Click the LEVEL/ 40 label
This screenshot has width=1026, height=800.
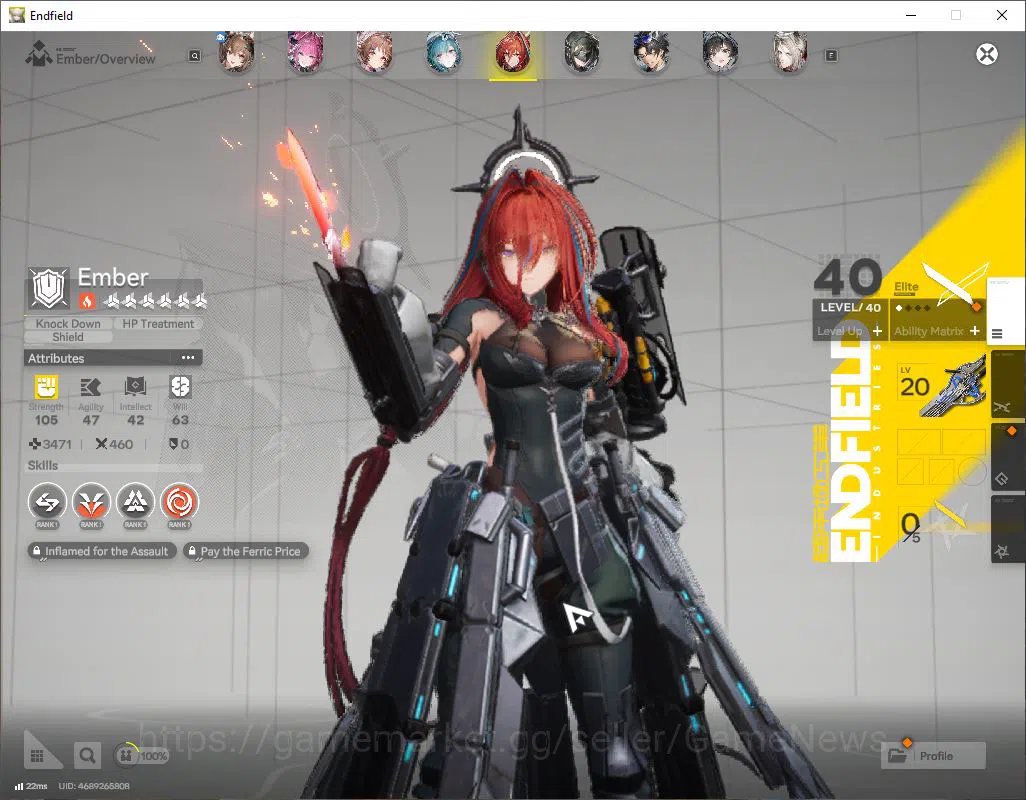(x=850, y=307)
